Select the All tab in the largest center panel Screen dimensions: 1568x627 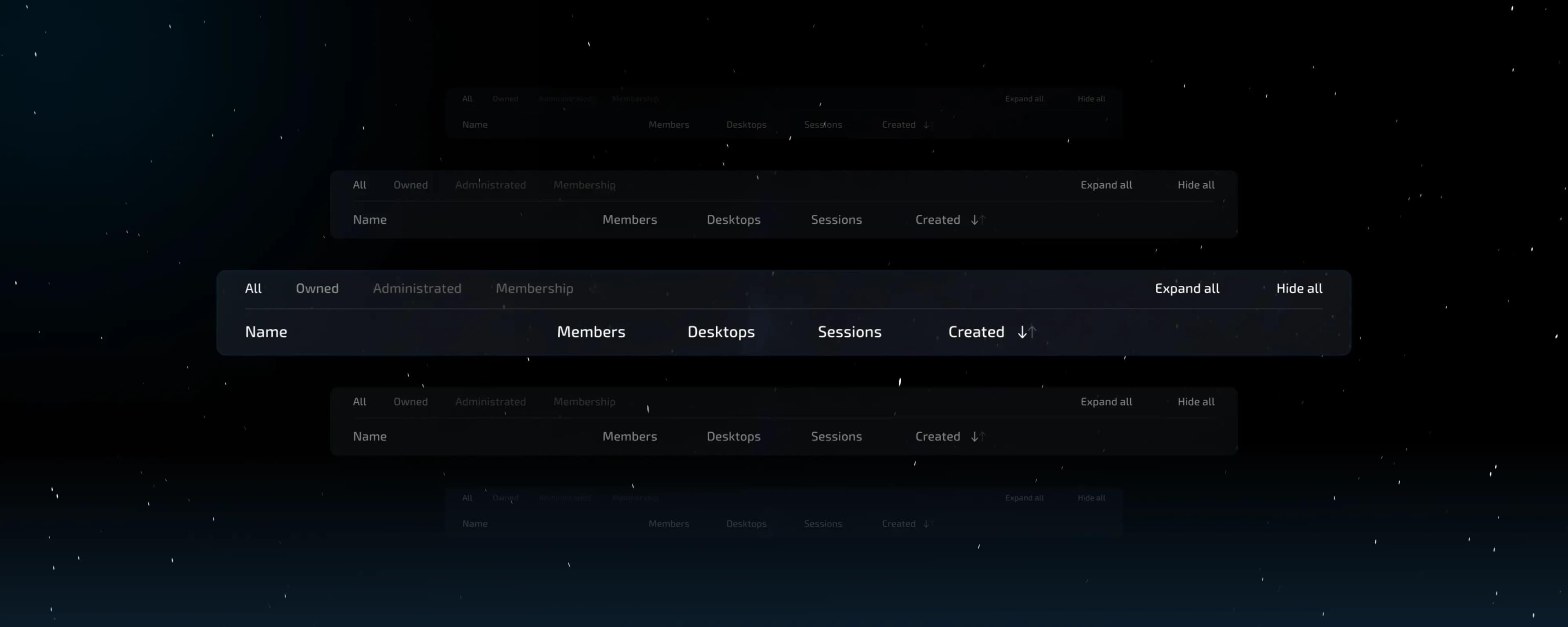253,289
